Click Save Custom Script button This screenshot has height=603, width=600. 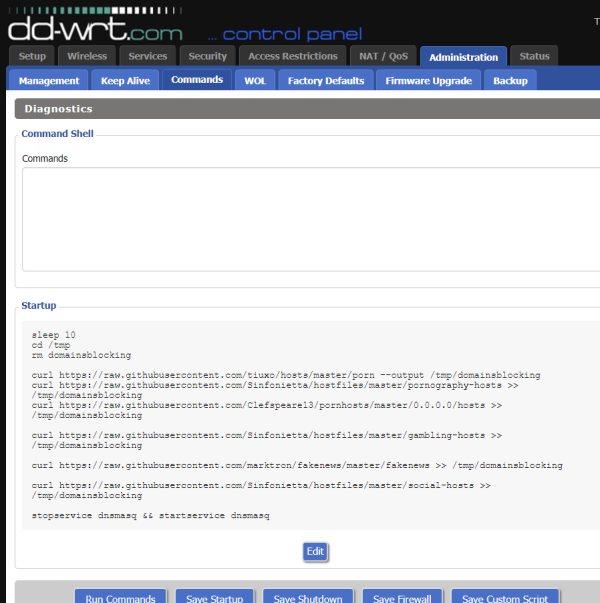(505, 597)
